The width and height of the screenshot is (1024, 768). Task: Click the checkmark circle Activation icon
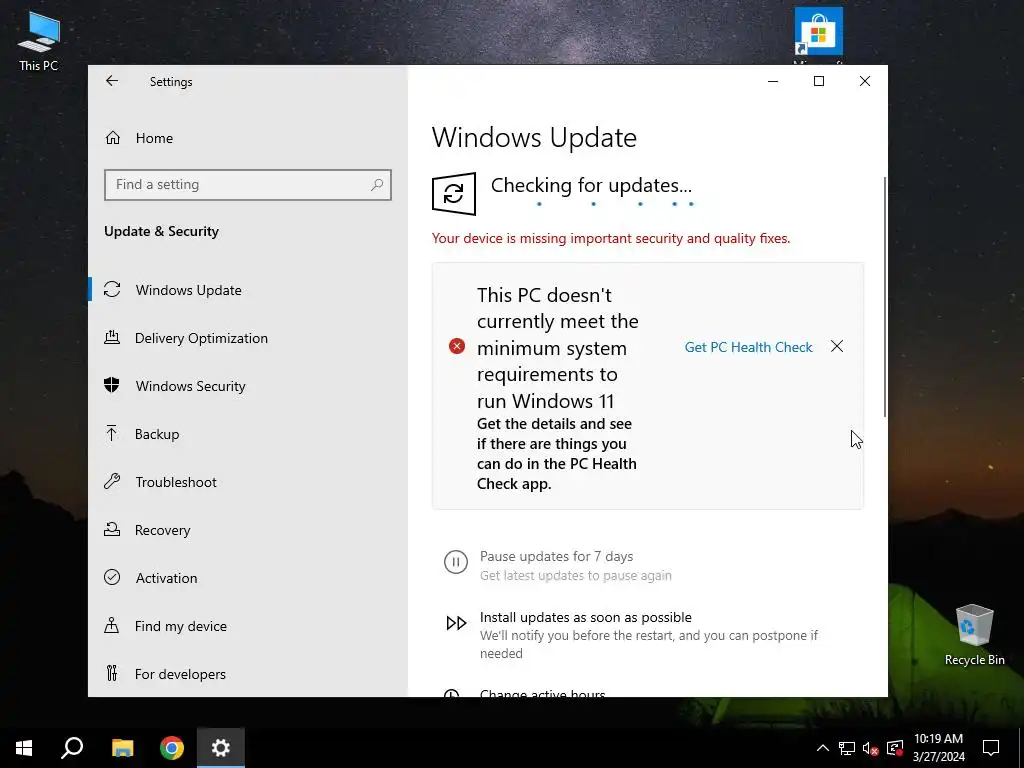coord(112,577)
